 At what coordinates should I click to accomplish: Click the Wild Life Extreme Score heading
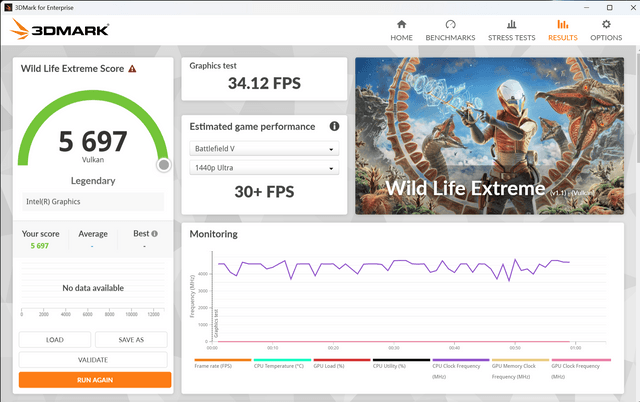coord(72,69)
